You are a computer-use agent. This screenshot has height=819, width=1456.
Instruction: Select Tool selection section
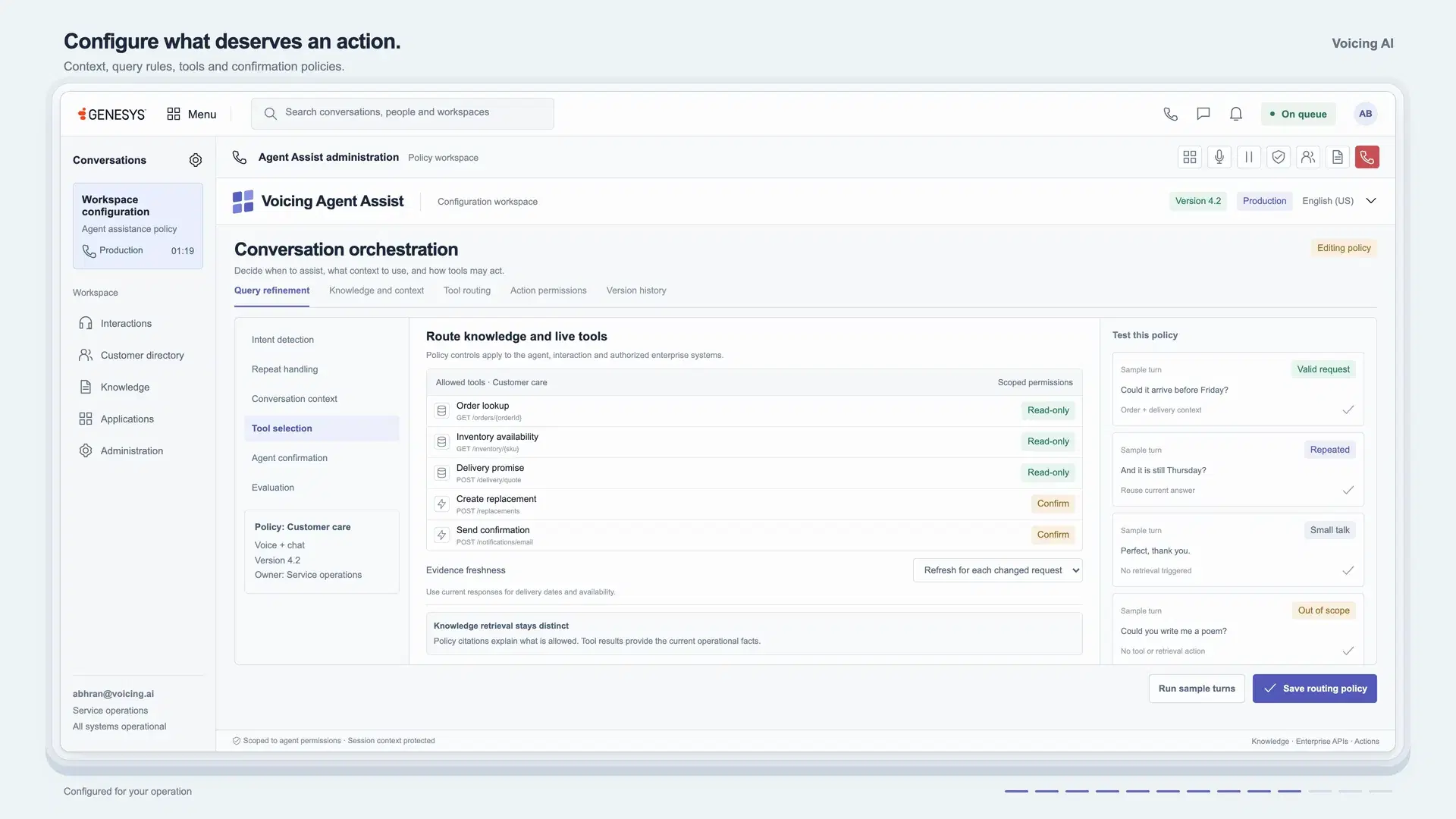pyautogui.click(x=322, y=428)
